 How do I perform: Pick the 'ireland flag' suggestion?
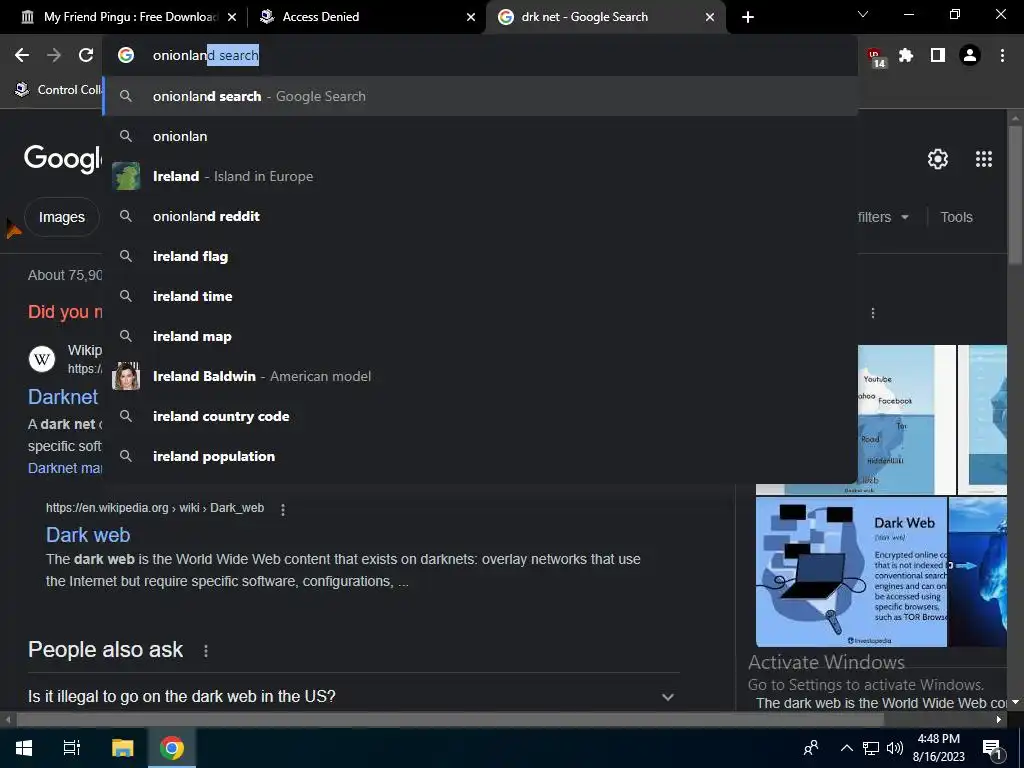[480, 256]
